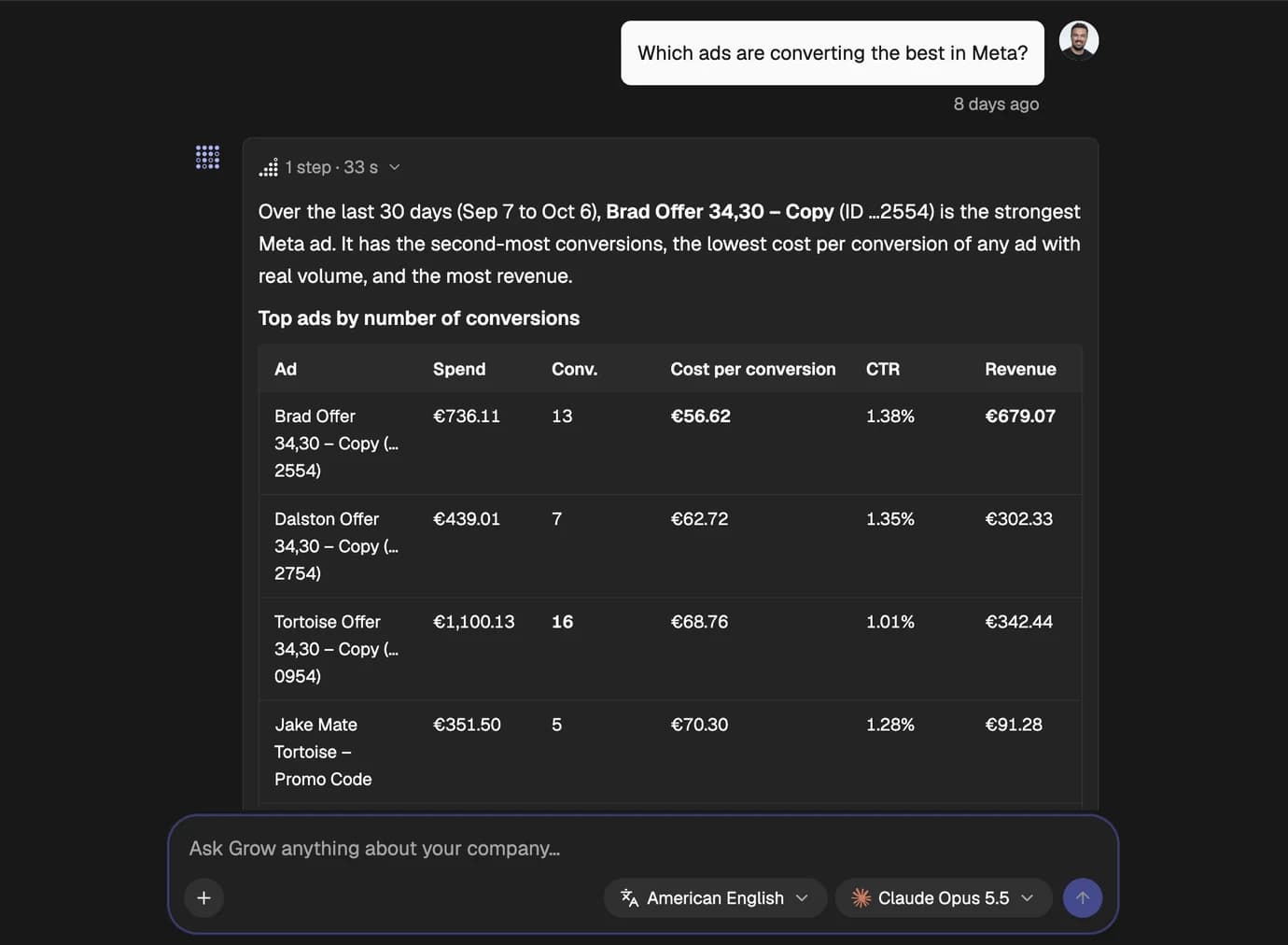Click the 'Conv.' column header
The image size is (1288, 945).
point(574,369)
